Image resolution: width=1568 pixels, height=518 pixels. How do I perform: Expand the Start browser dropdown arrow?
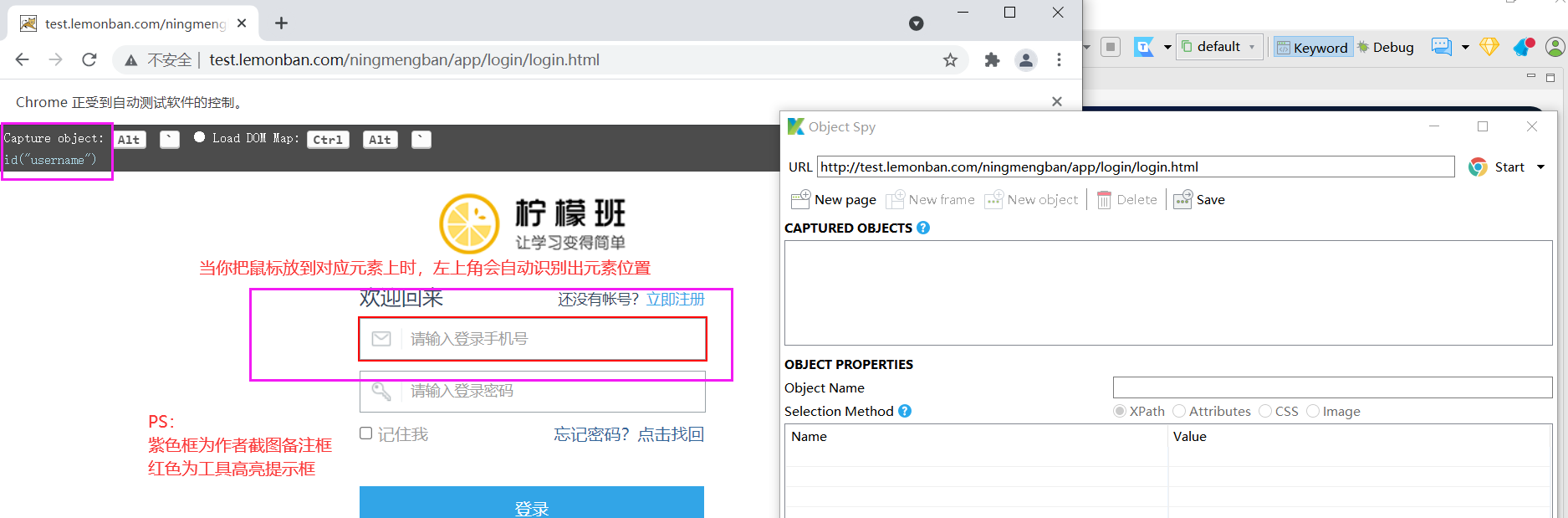[x=1540, y=167]
